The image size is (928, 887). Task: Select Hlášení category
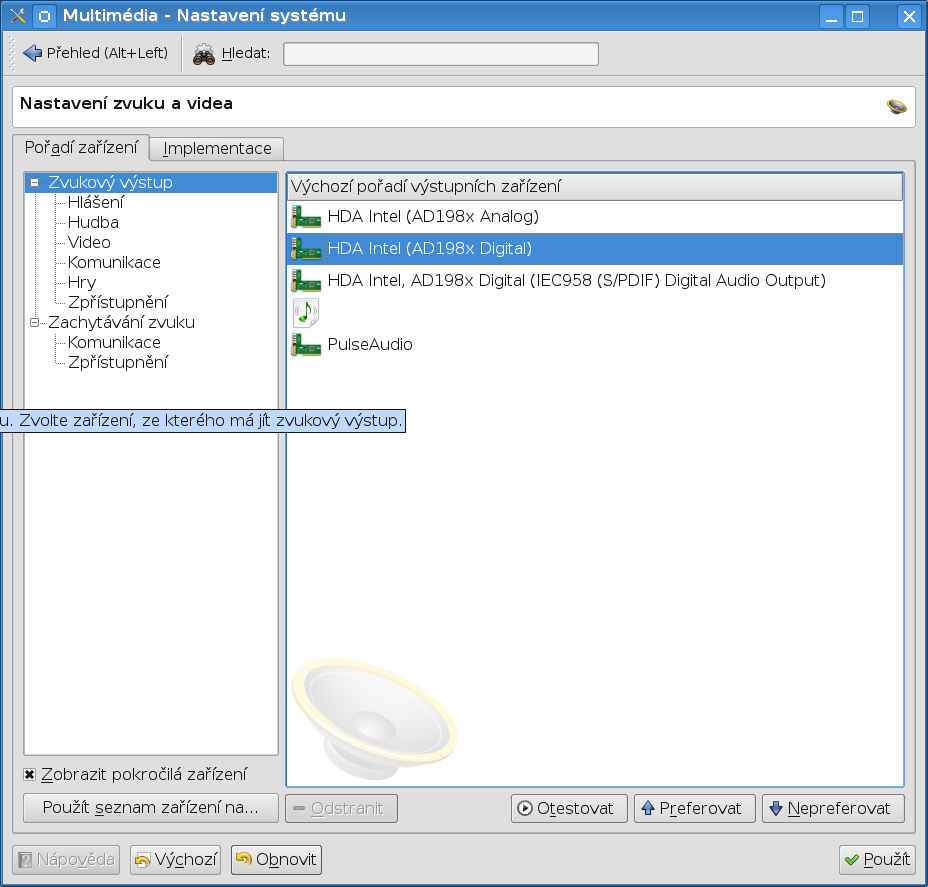pos(95,202)
